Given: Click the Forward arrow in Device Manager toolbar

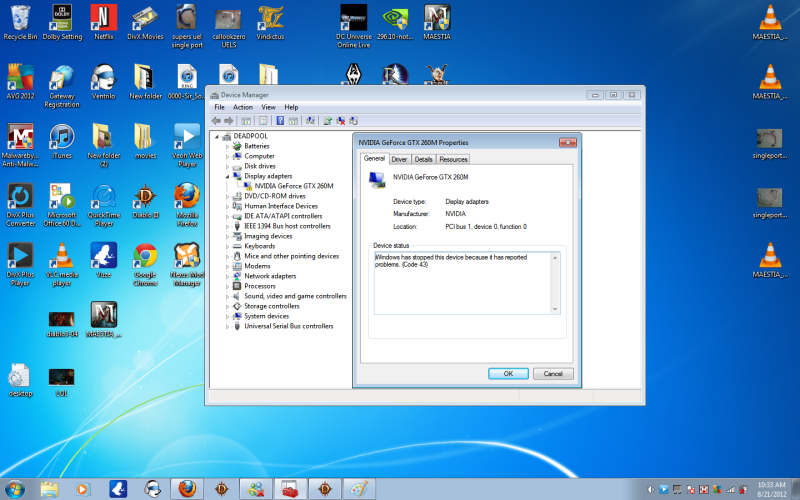Looking at the screenshot, I should 229,121.
